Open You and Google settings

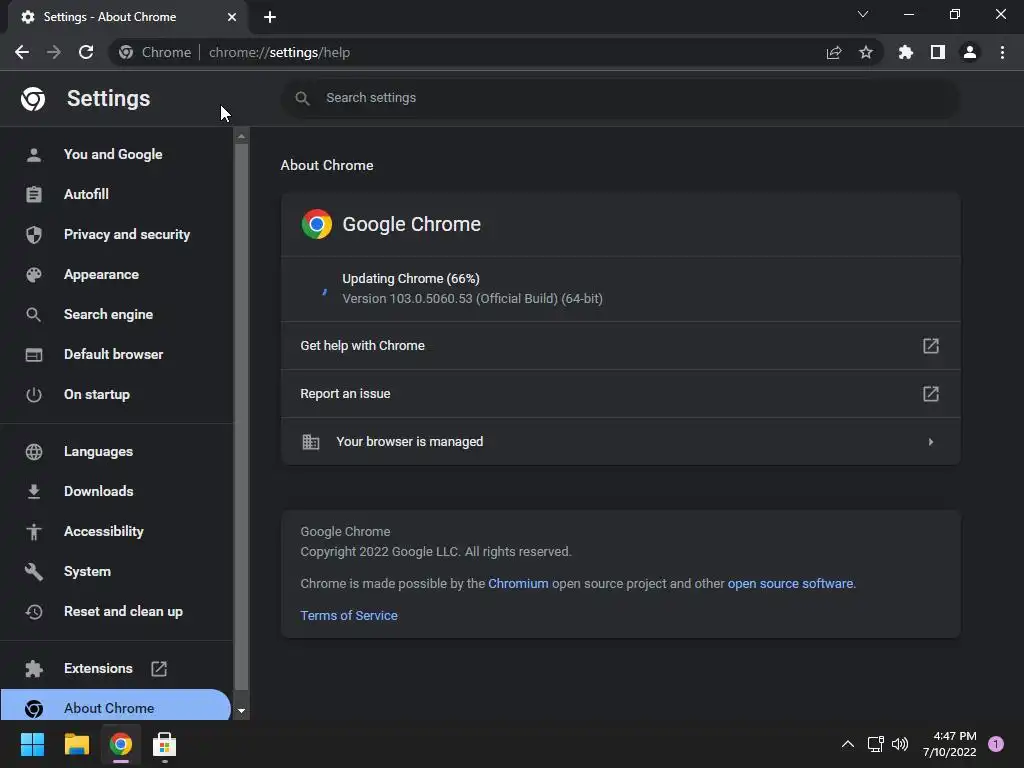click(116, 155)
